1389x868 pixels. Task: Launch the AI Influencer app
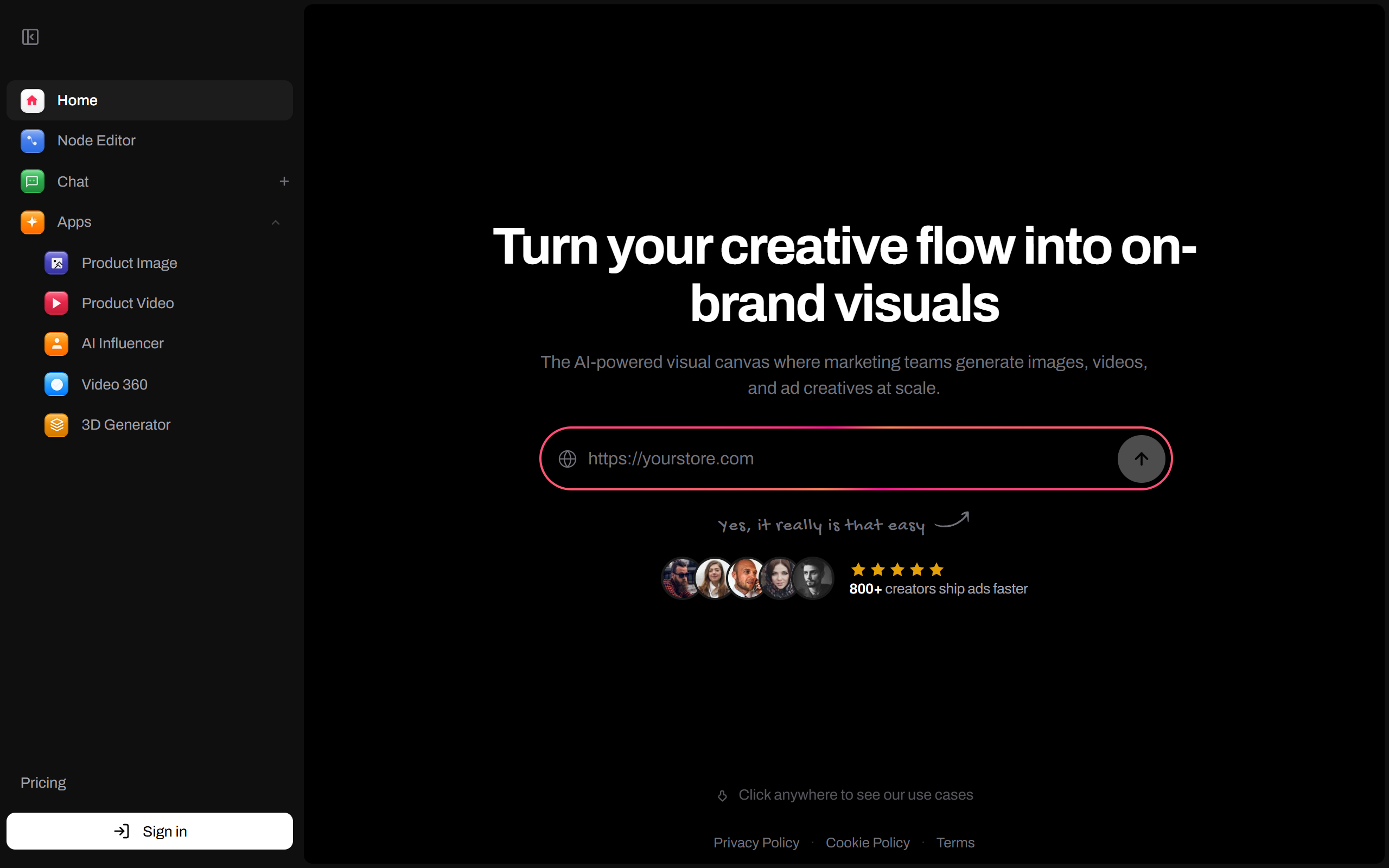click(x=122, y=343)
